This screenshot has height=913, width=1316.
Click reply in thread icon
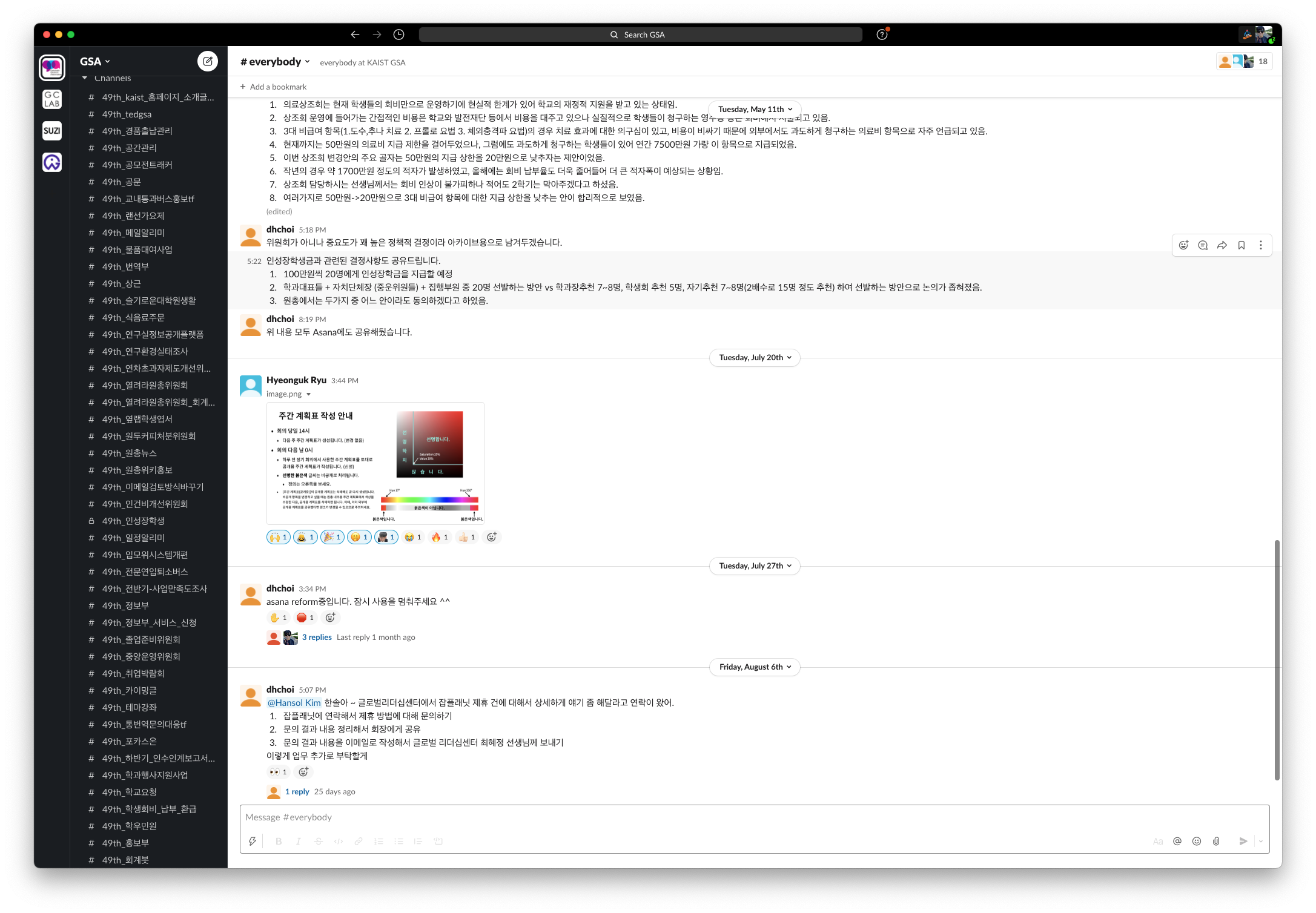tap(1203, 245)
